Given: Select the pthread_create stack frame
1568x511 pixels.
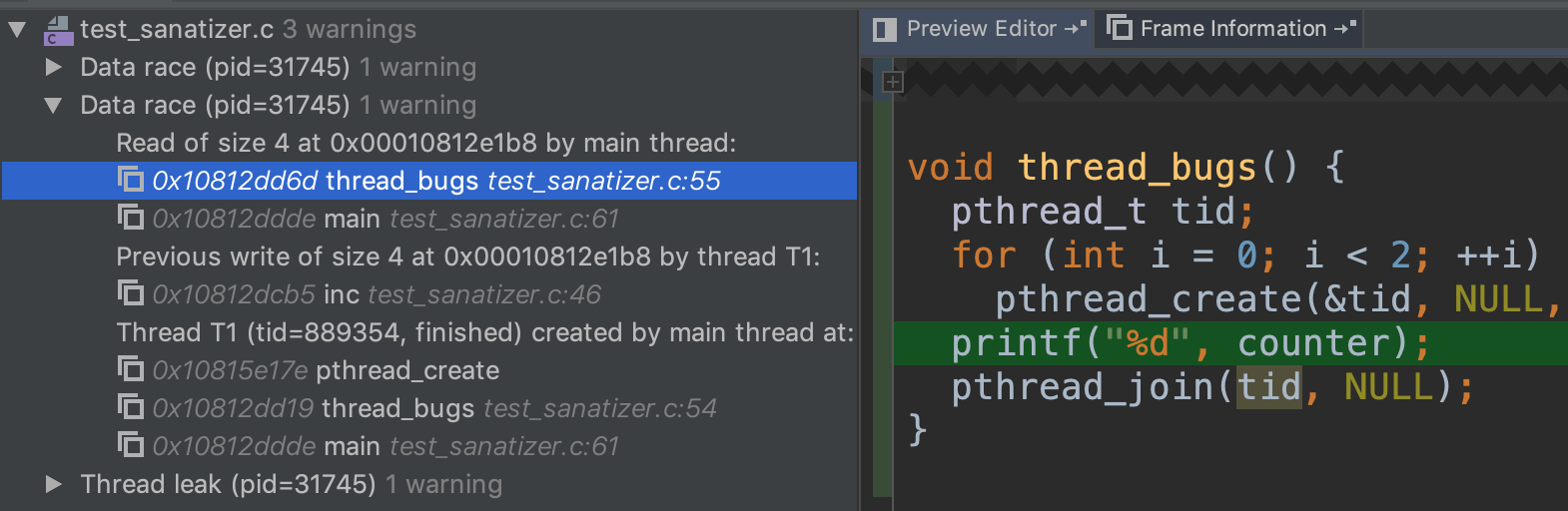Looking at the screenshot, I should [x=407, y=370].
